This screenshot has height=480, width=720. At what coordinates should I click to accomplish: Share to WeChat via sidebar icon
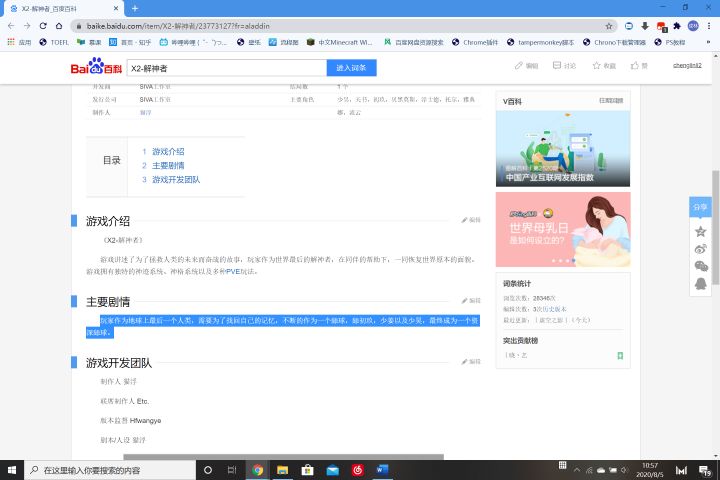[x=701, y=266]
